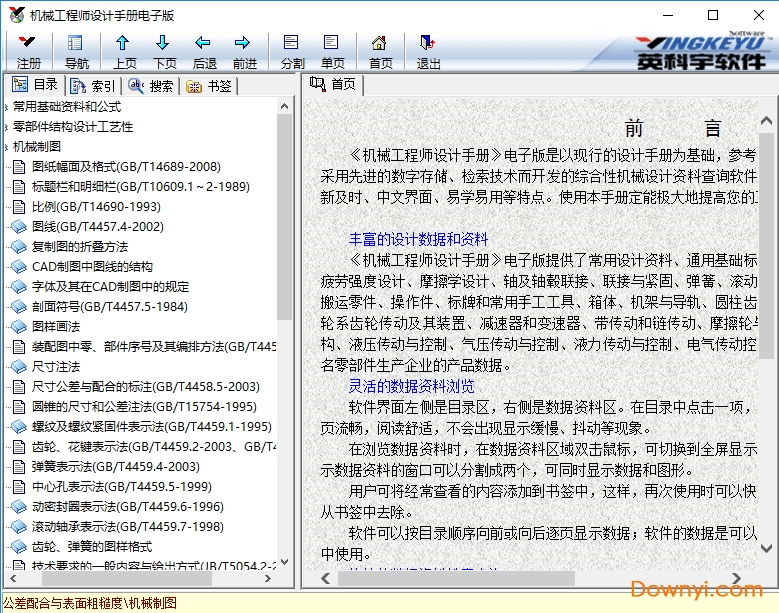
Task: Click the 丰富的设计数据和资料 blue heading
Action: click(x=418, y=239)
